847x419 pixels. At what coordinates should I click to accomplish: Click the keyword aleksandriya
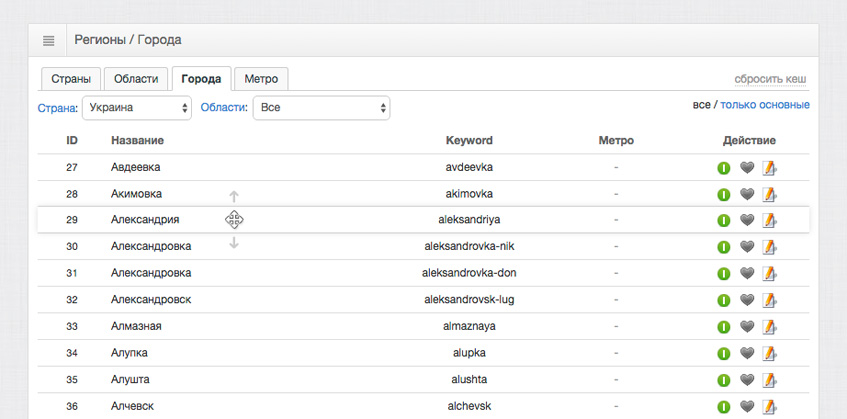(x=469, y=220)
